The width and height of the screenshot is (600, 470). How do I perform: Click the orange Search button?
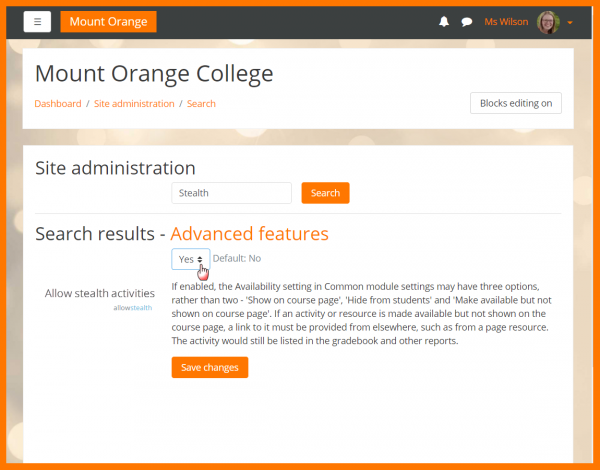click(x=325, y=193)
